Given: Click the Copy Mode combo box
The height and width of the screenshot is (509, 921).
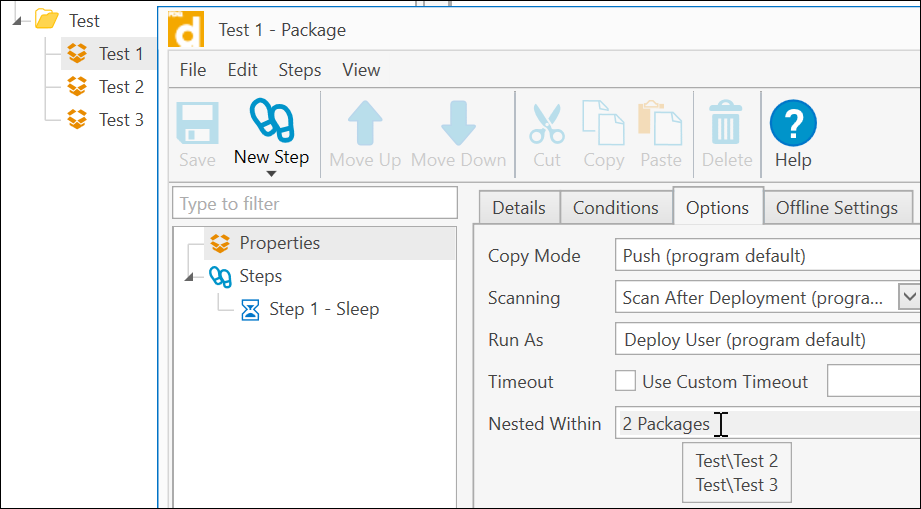Looking at the screenshot, I should coord(766,255).
